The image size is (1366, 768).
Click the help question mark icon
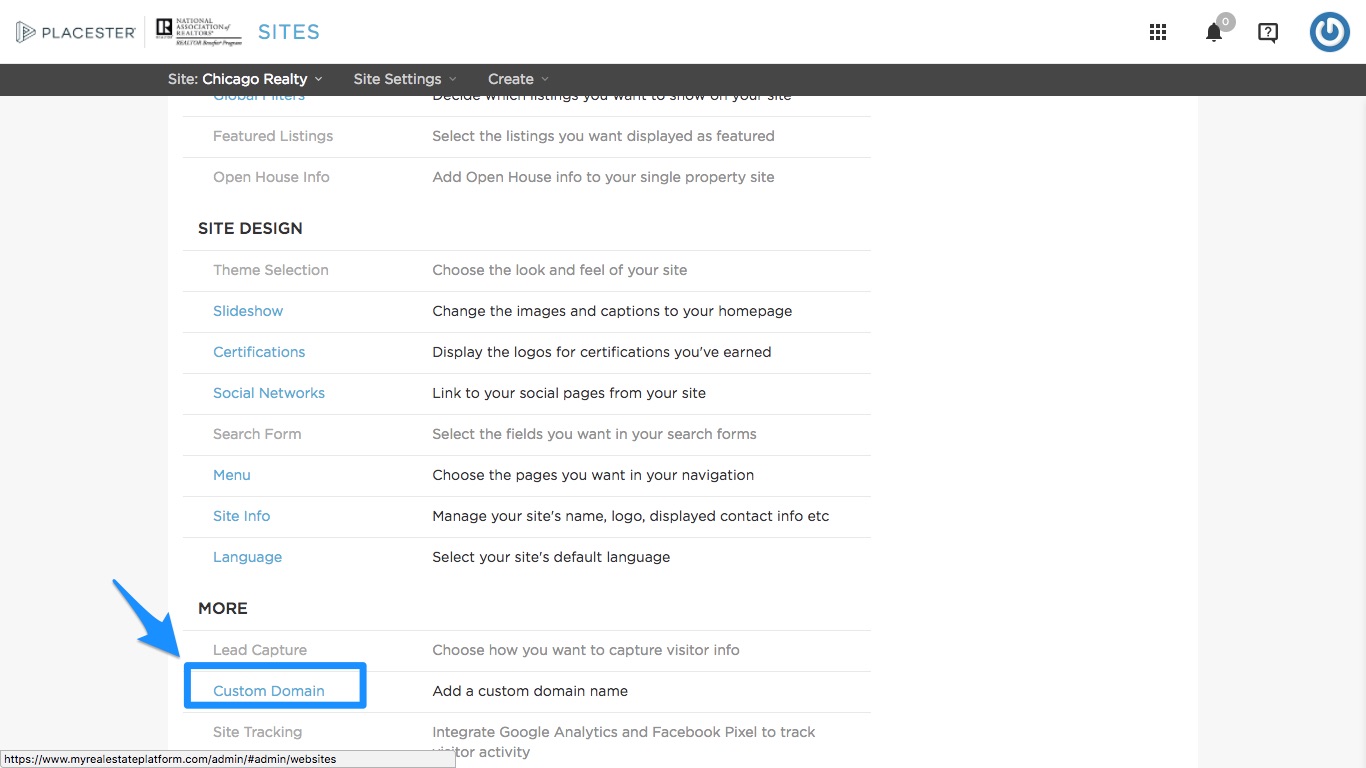point(1268,32)
